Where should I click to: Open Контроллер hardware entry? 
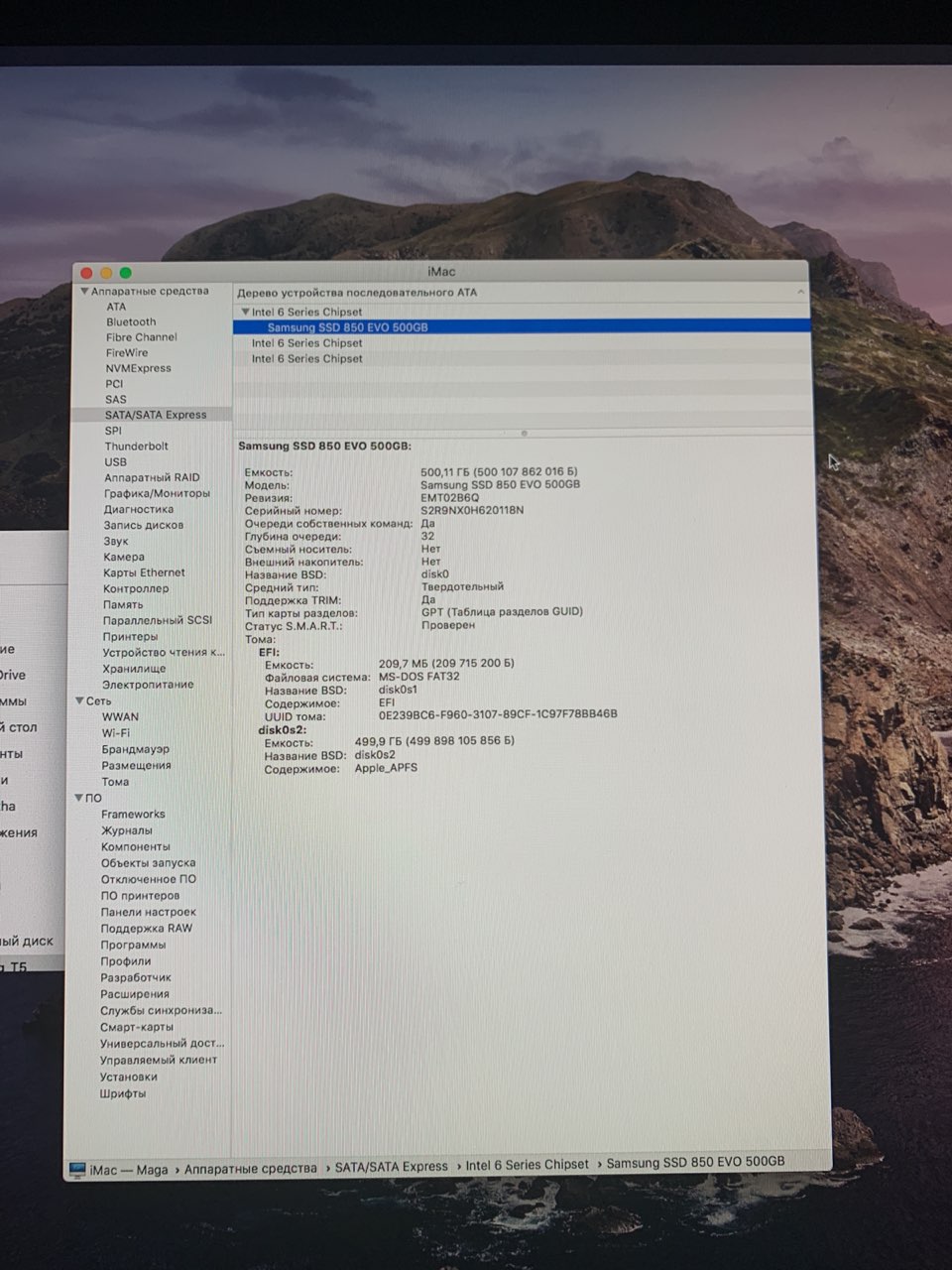pos(136,588)
